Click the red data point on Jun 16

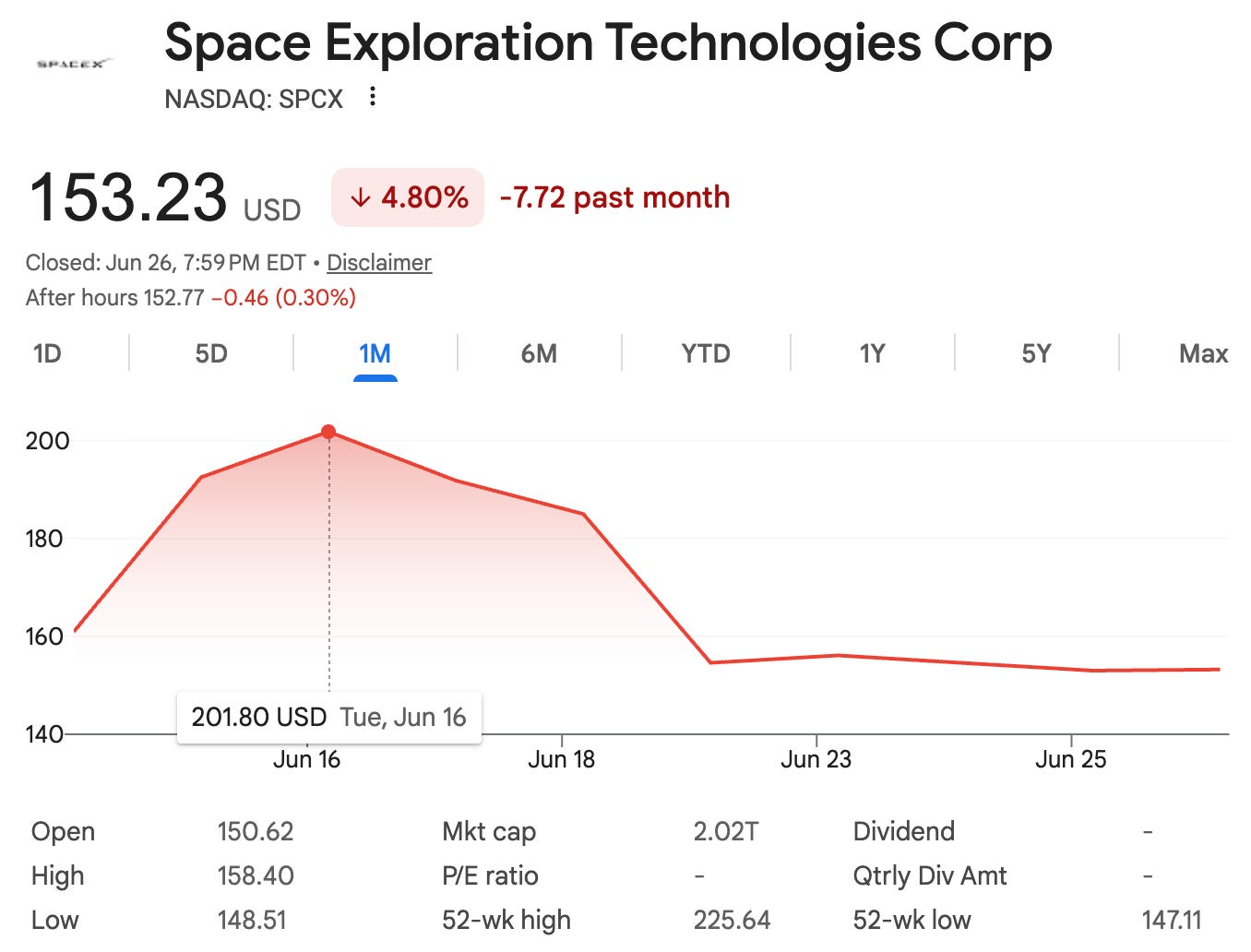click(328, 432)
